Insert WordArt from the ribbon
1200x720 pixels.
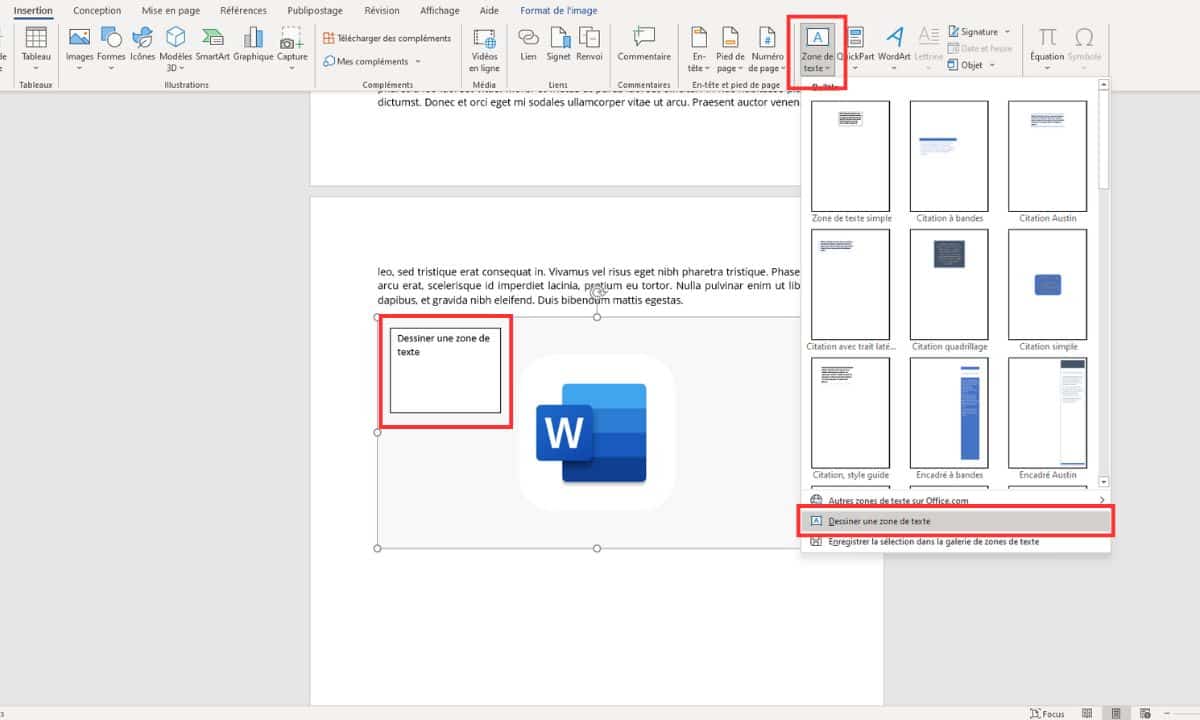tap(894, 48)
